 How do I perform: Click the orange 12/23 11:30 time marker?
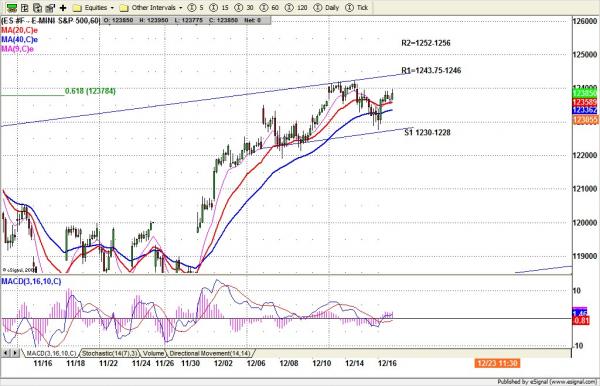497,363
